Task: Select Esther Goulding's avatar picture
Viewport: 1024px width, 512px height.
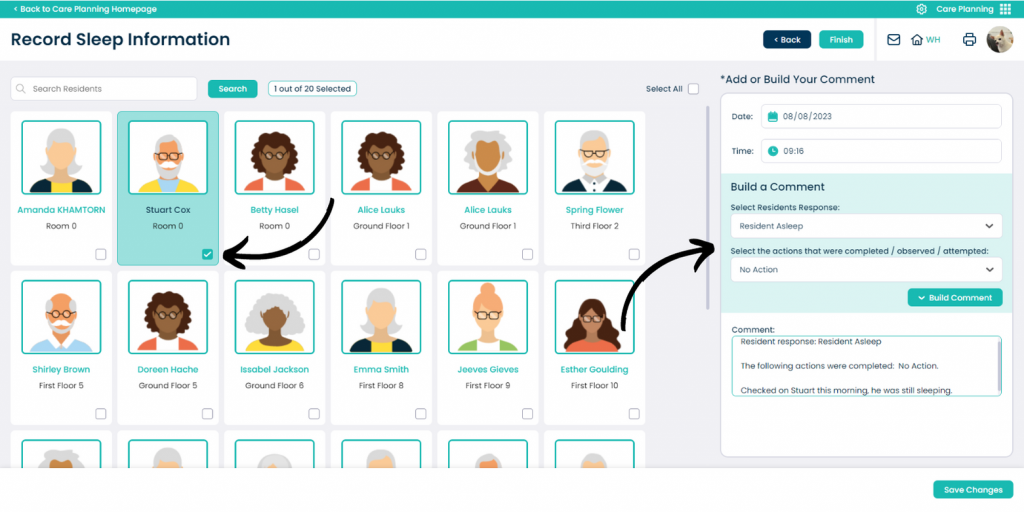Action: [594, 317]
